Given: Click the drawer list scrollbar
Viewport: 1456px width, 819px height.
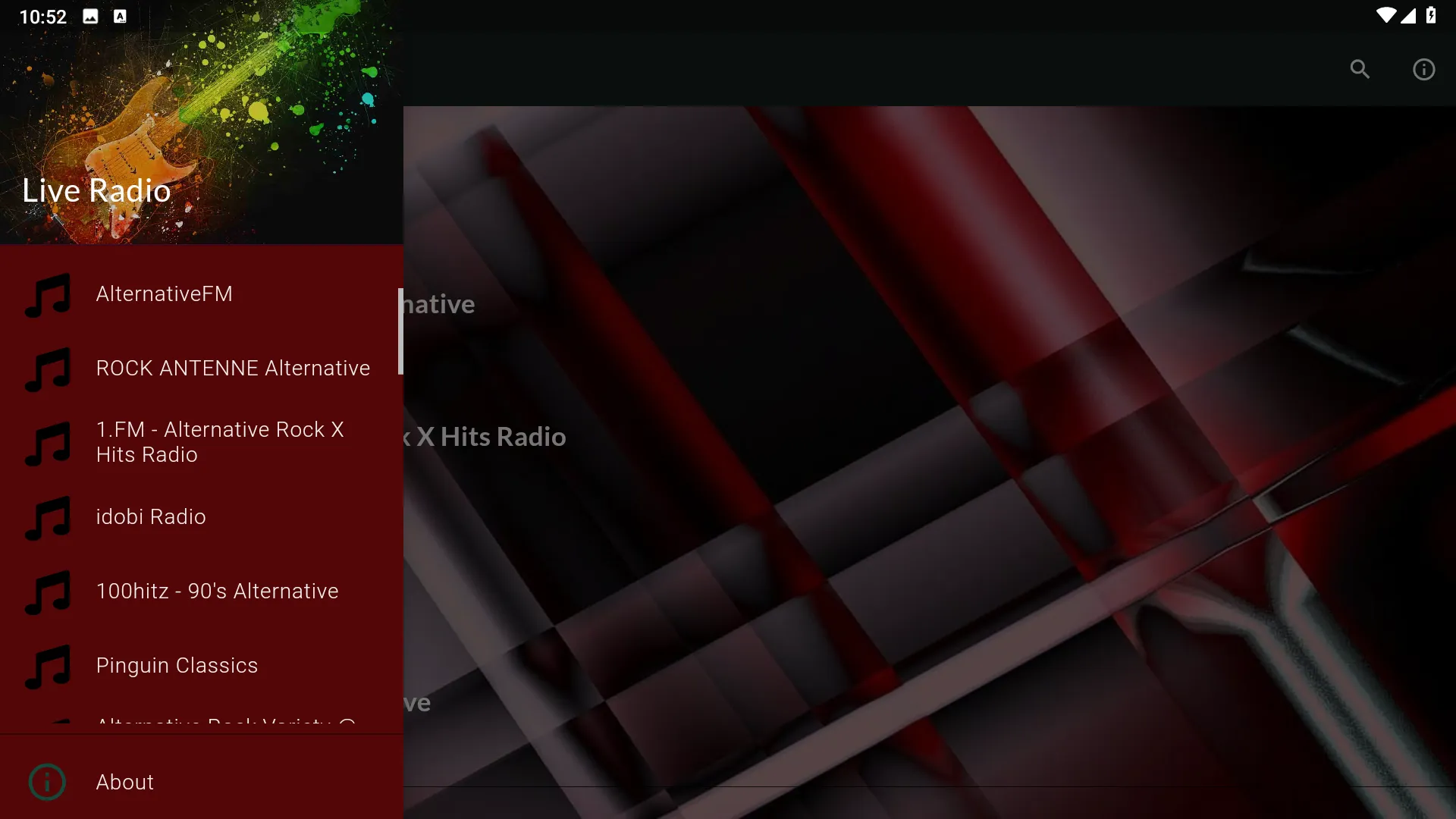Looking at the screenshot, I should [400, 331].
